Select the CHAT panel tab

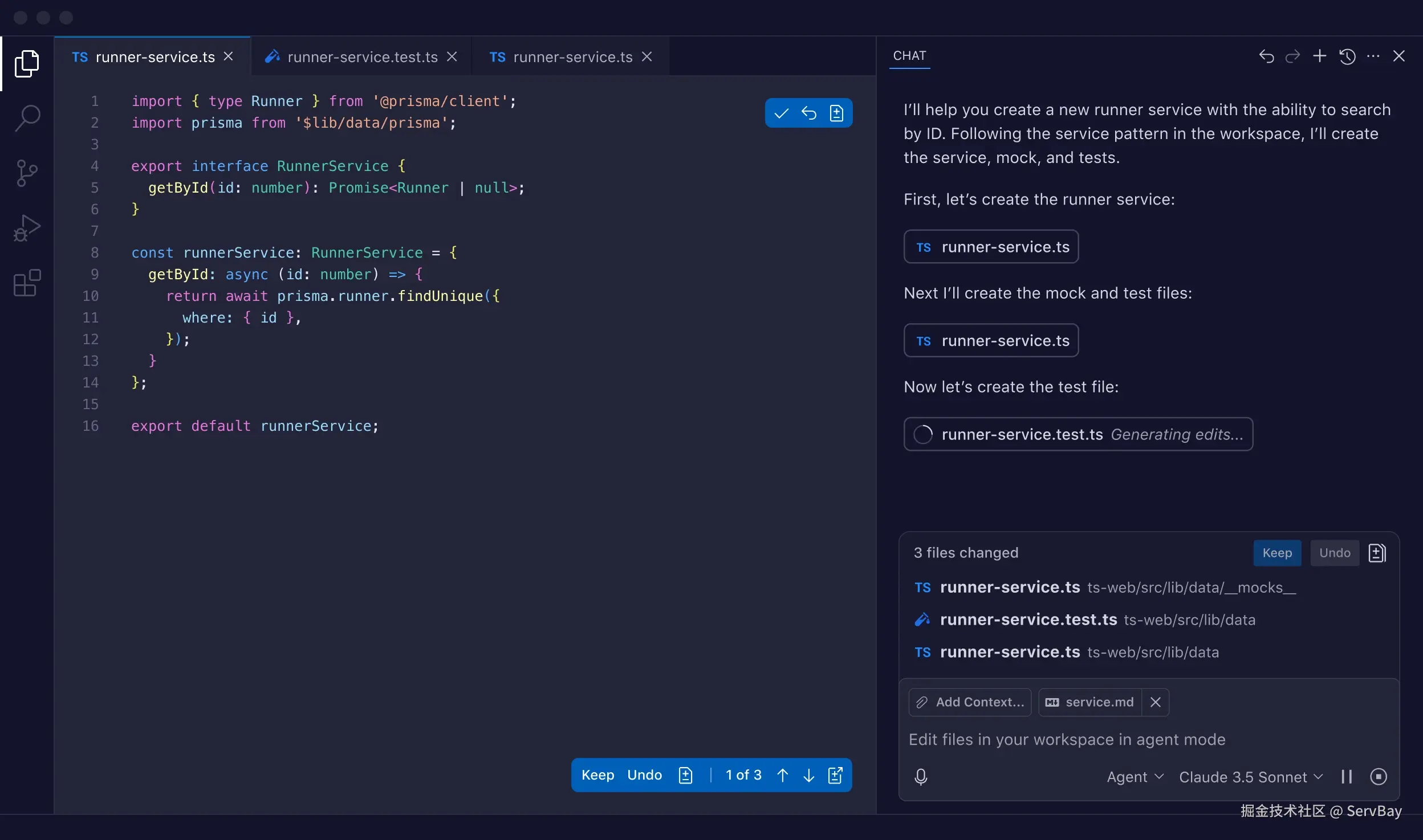(x=909, y=56)
